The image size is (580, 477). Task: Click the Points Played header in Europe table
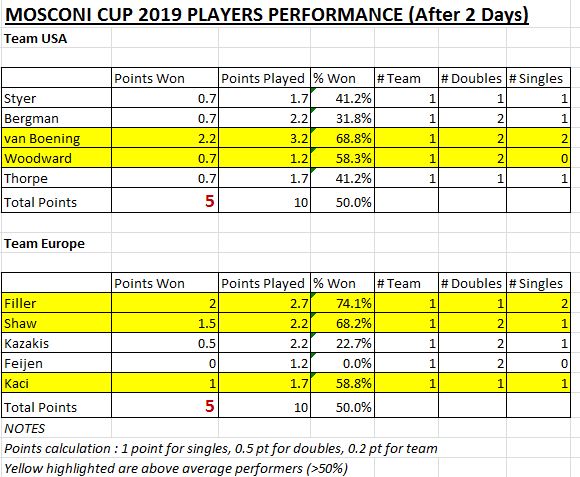264,283
